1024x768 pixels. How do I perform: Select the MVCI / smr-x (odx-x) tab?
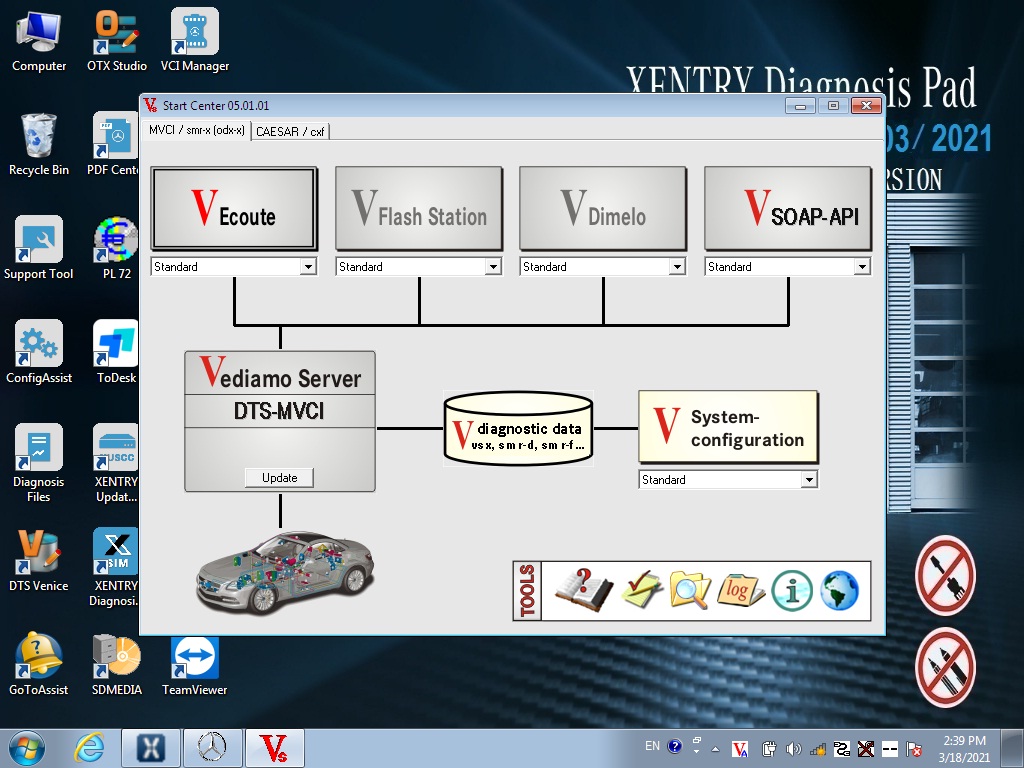click(196, 130)
